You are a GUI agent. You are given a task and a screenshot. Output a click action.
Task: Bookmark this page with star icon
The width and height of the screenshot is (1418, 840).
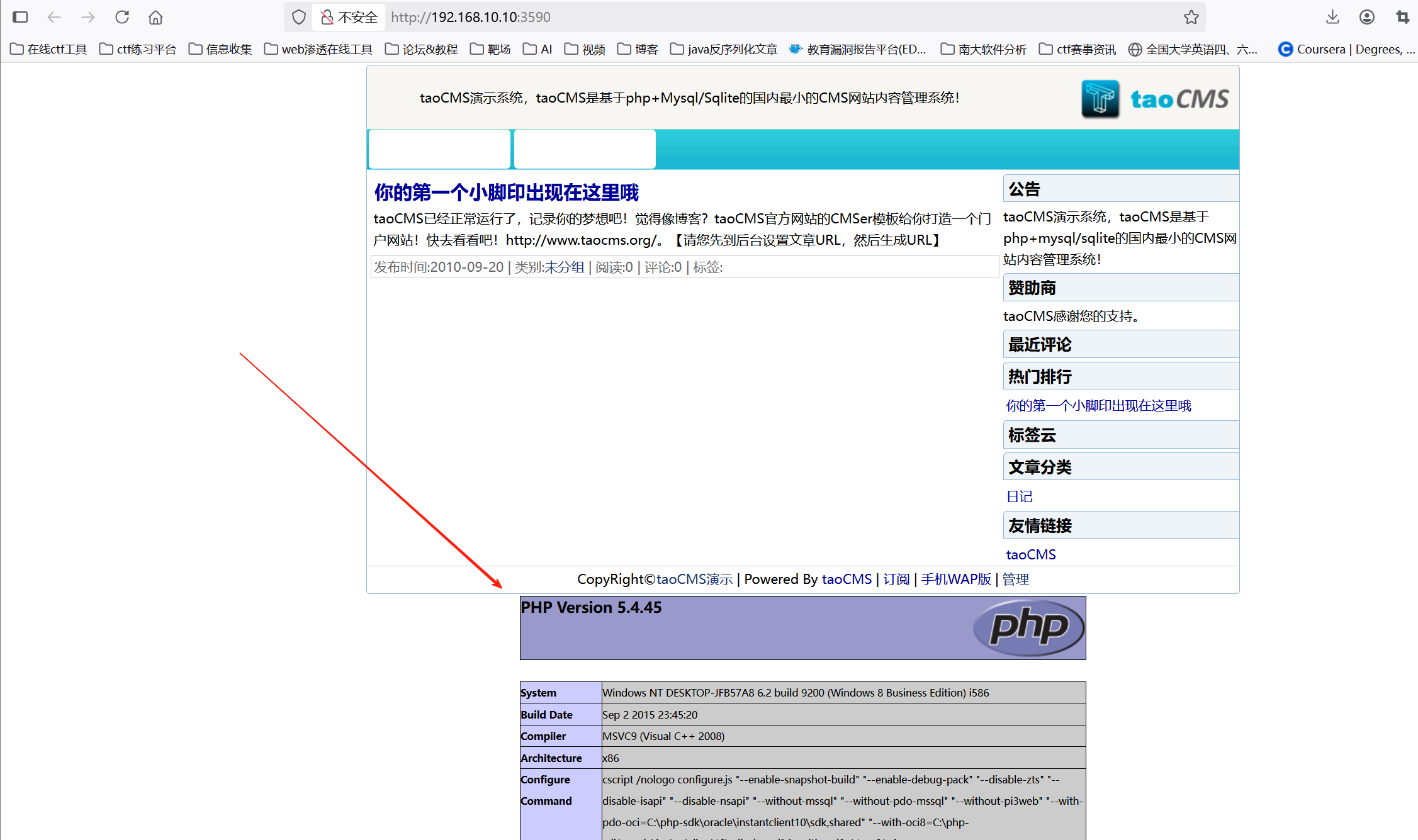pyautogui.click(x=1191, y=17)
